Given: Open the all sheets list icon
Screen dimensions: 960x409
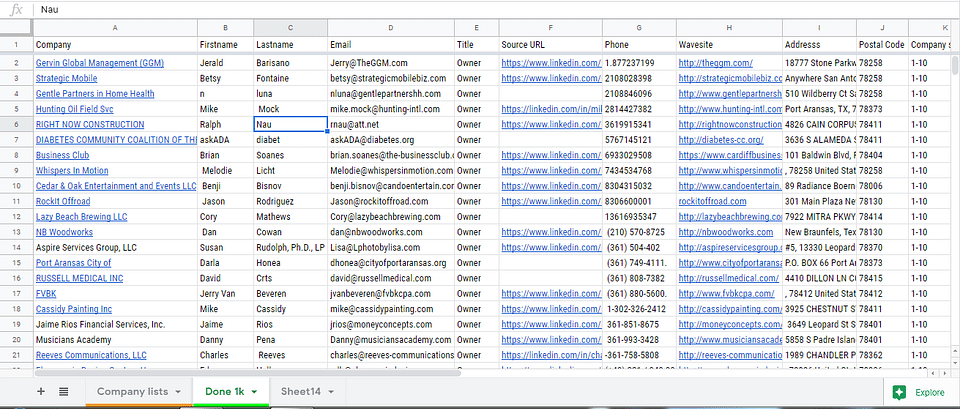Looking at the screenshot, I should 63,392.
